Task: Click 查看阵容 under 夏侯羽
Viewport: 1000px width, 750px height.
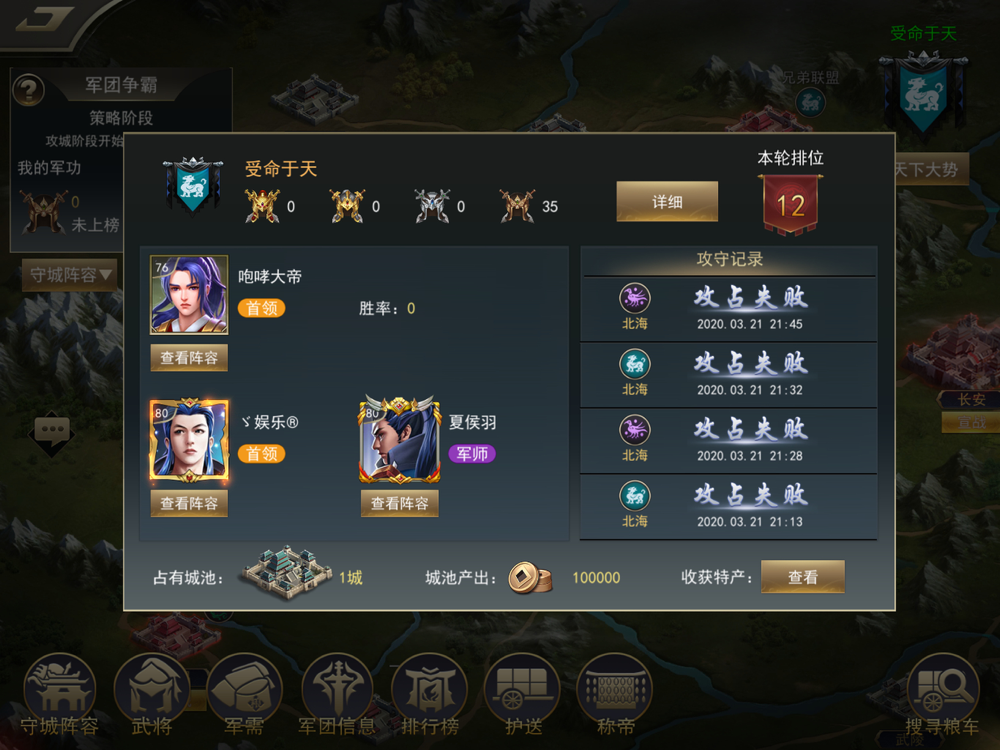Action: (x=399, y=503)
